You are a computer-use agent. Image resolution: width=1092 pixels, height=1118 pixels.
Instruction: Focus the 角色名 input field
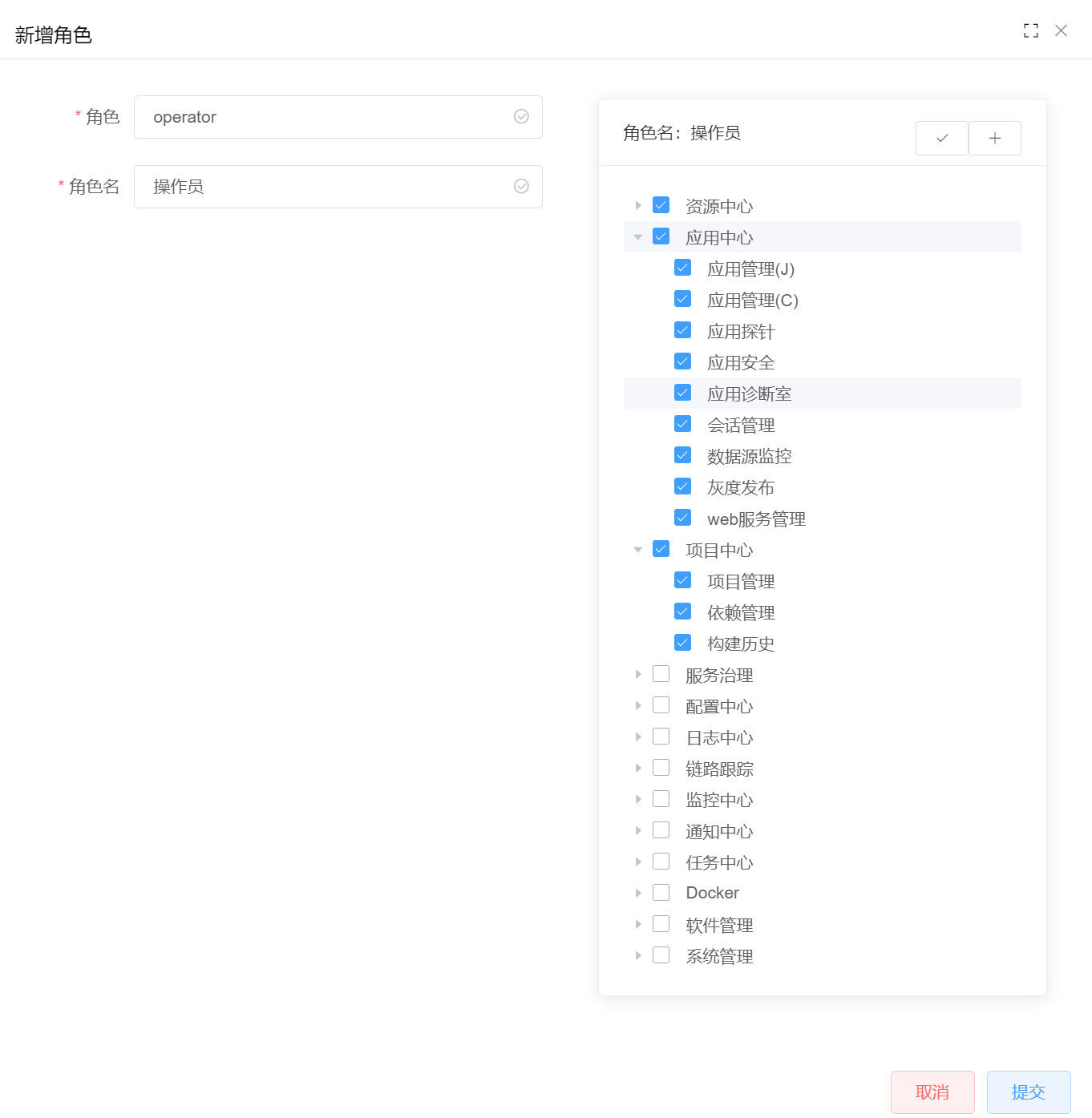tap(338, 187)
